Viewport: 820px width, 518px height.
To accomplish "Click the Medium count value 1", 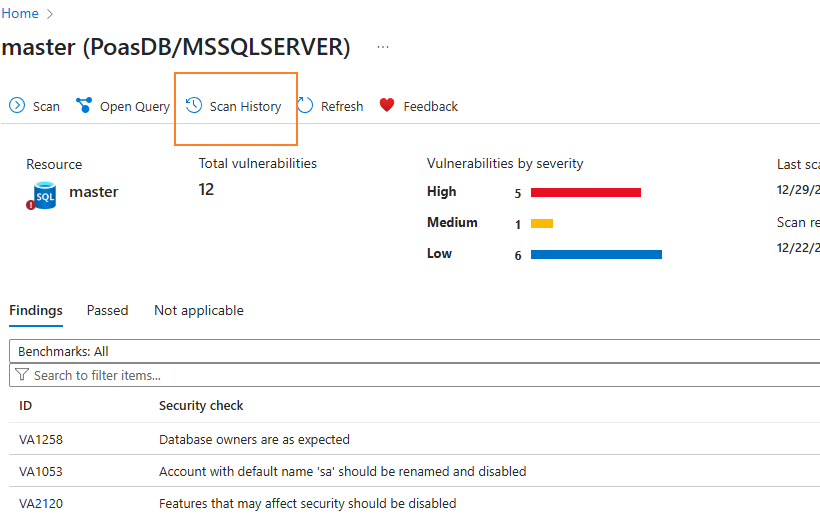I will click(518, 225).
